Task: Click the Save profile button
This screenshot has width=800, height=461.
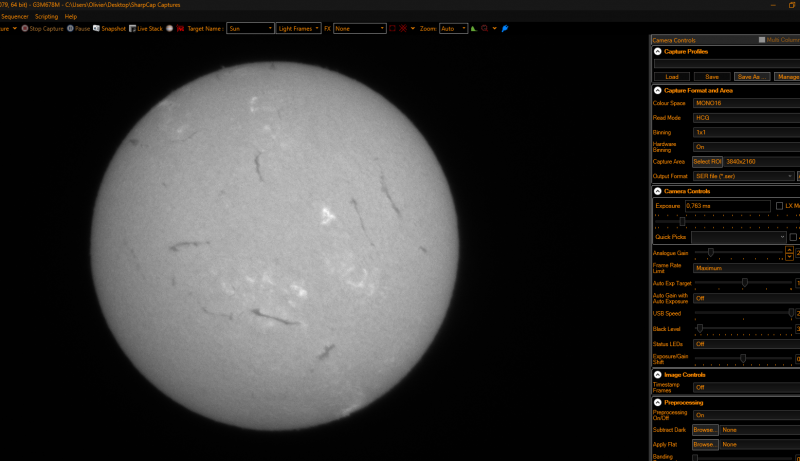Action: [x=712, y=76]
